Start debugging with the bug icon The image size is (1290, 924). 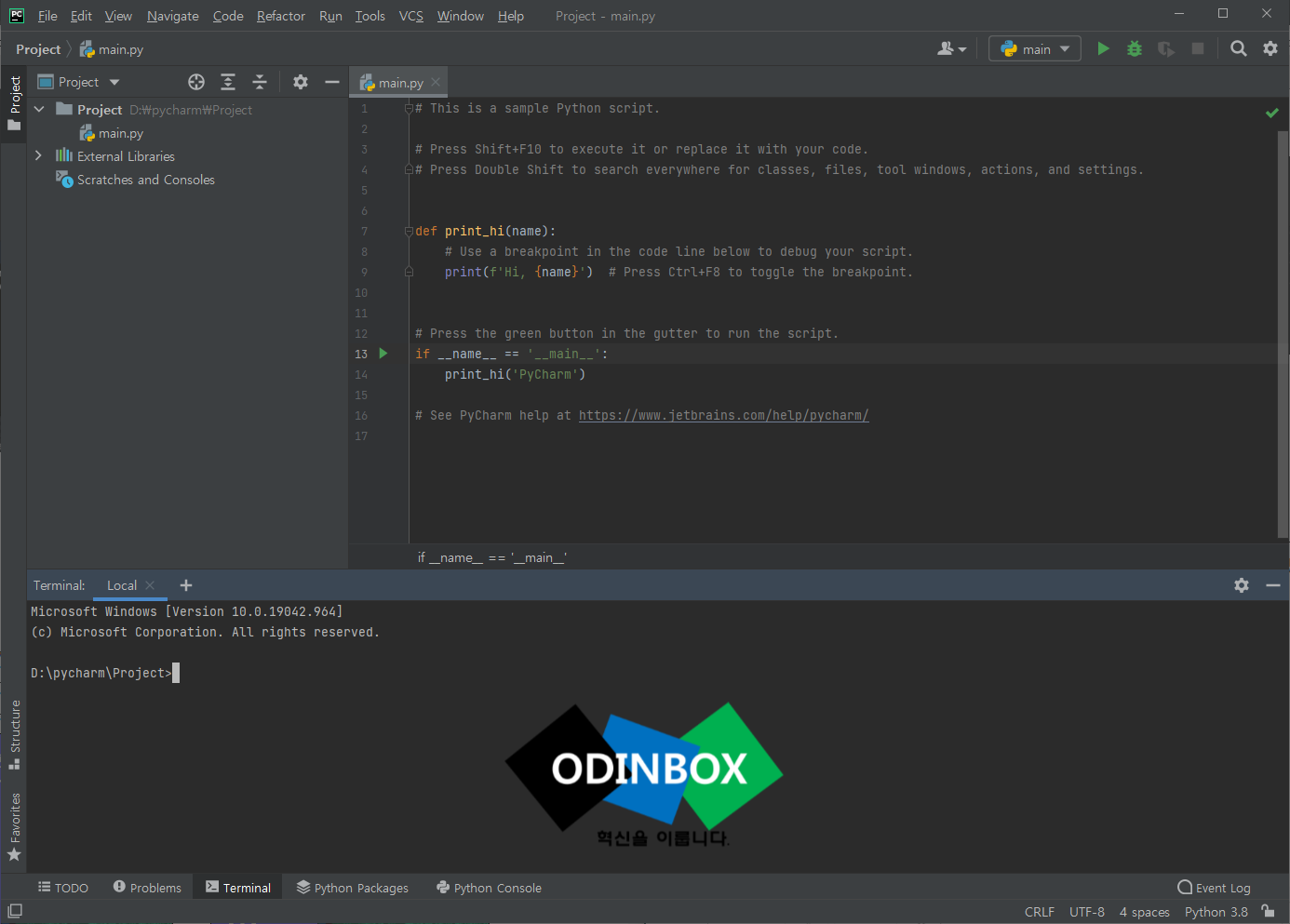coord(1135,48)
